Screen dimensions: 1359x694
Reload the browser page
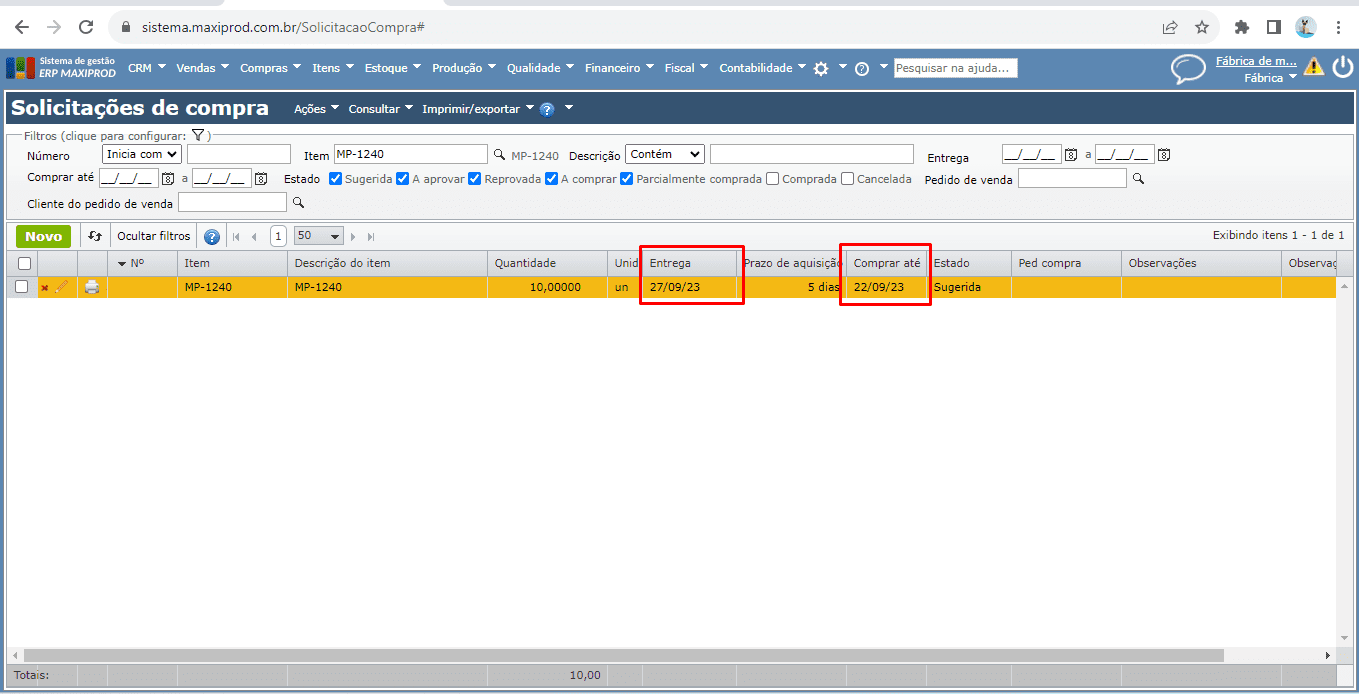point(86,27)
